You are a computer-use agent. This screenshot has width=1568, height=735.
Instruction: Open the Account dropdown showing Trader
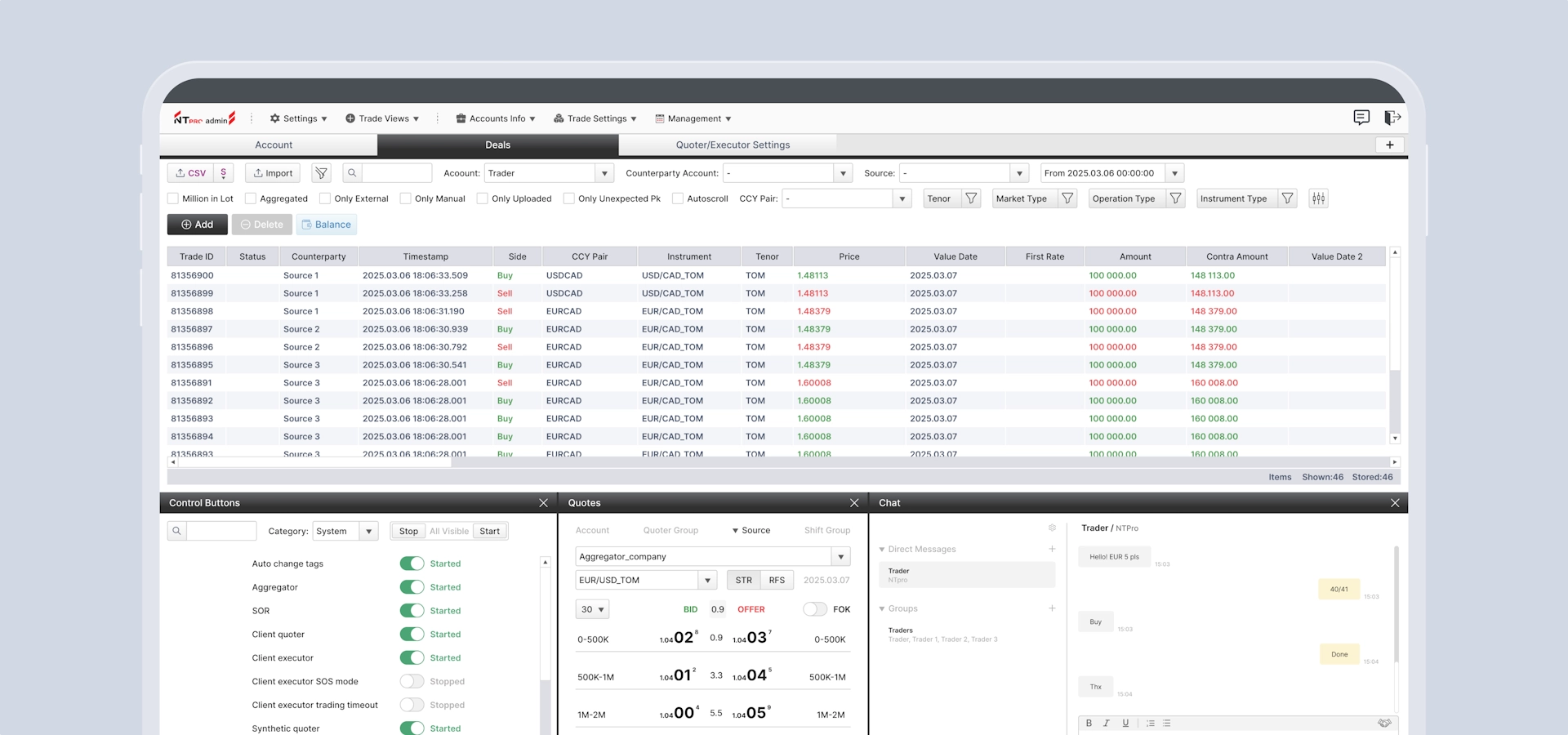click(x=604, y=173)
